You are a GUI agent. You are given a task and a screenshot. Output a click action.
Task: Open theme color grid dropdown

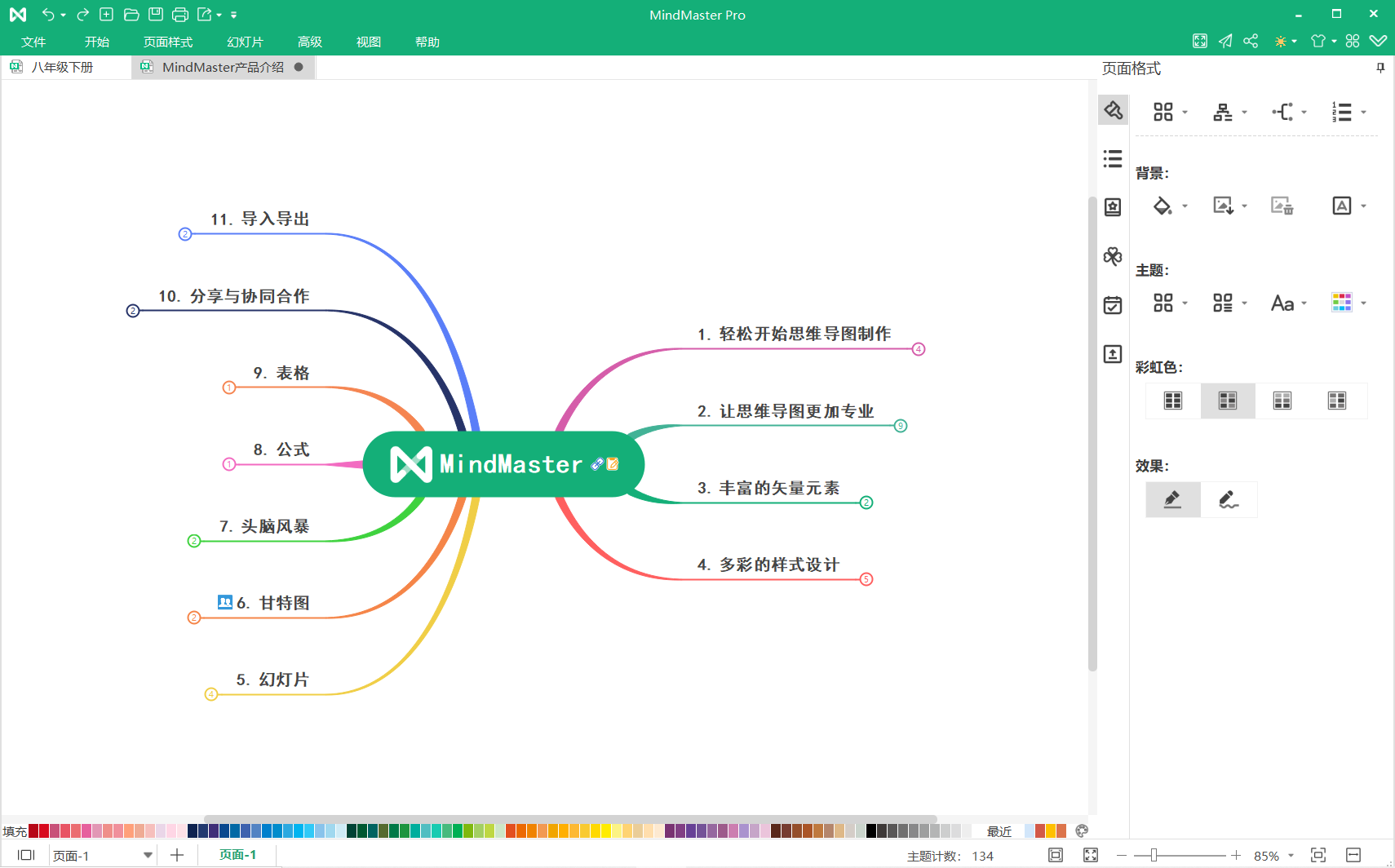point(1348,303)
